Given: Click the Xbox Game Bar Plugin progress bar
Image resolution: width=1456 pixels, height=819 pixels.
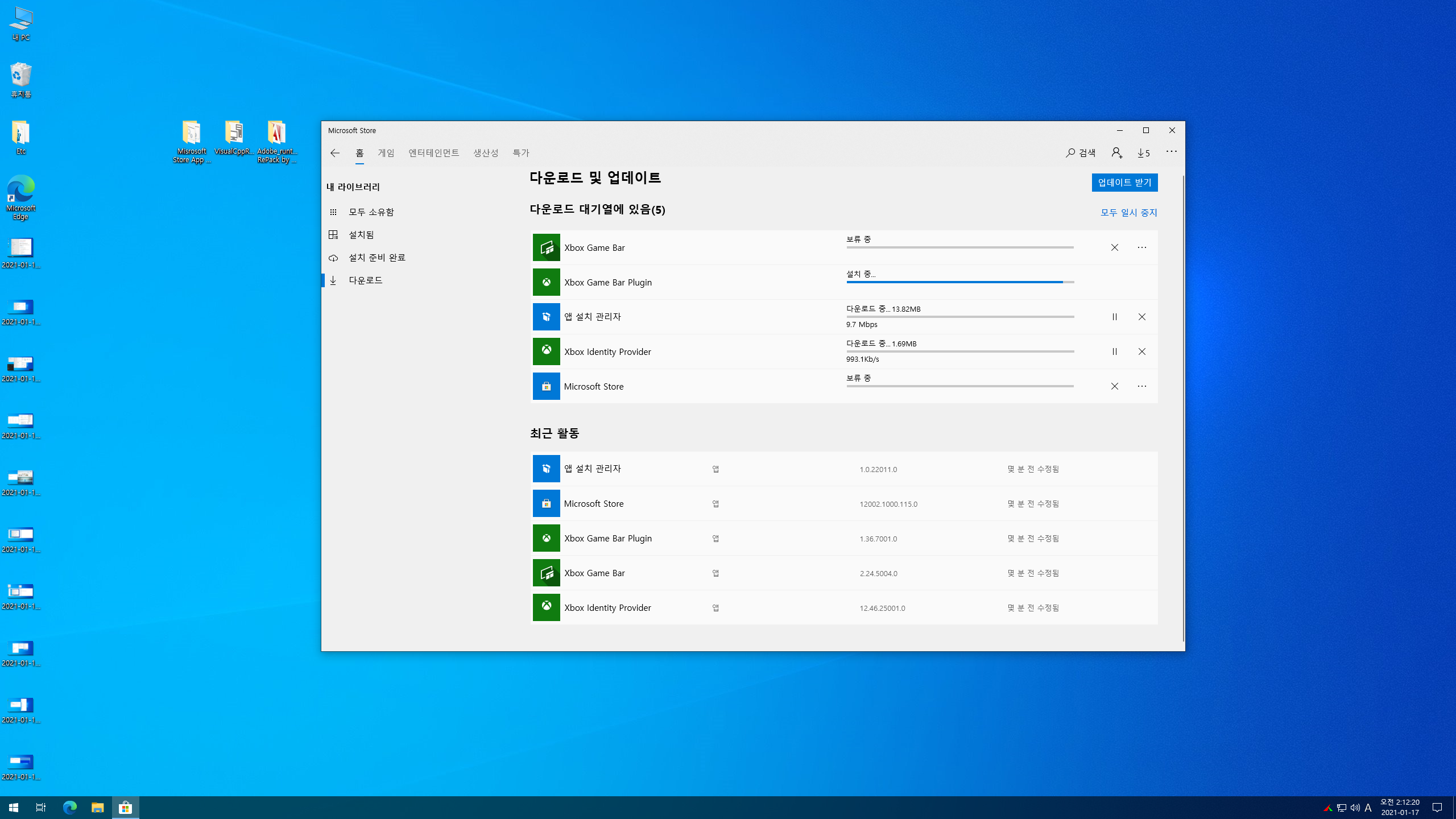Looking at the screenshot, I should pos(960,282).
